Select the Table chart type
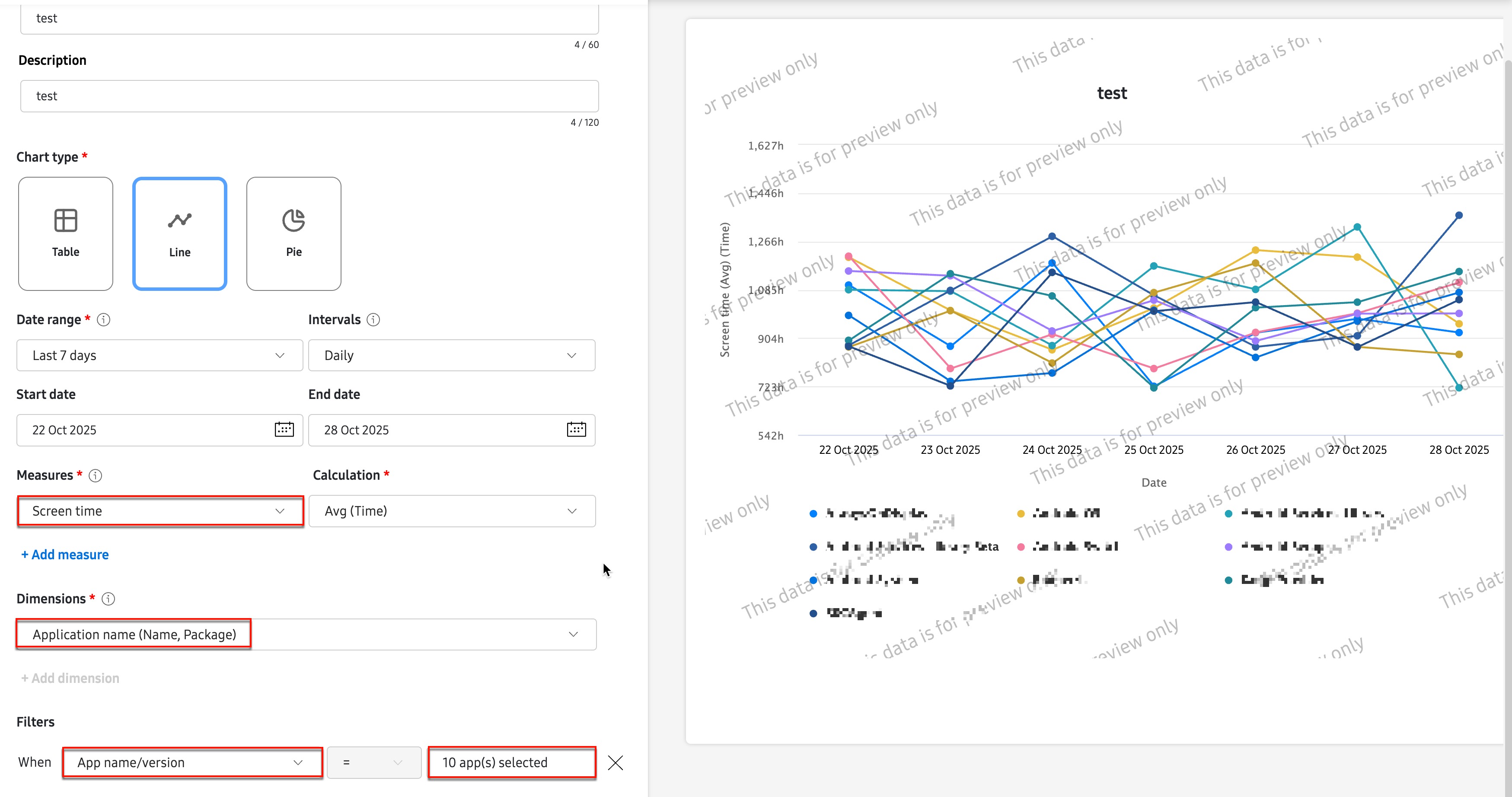 (x=65, y=233)
